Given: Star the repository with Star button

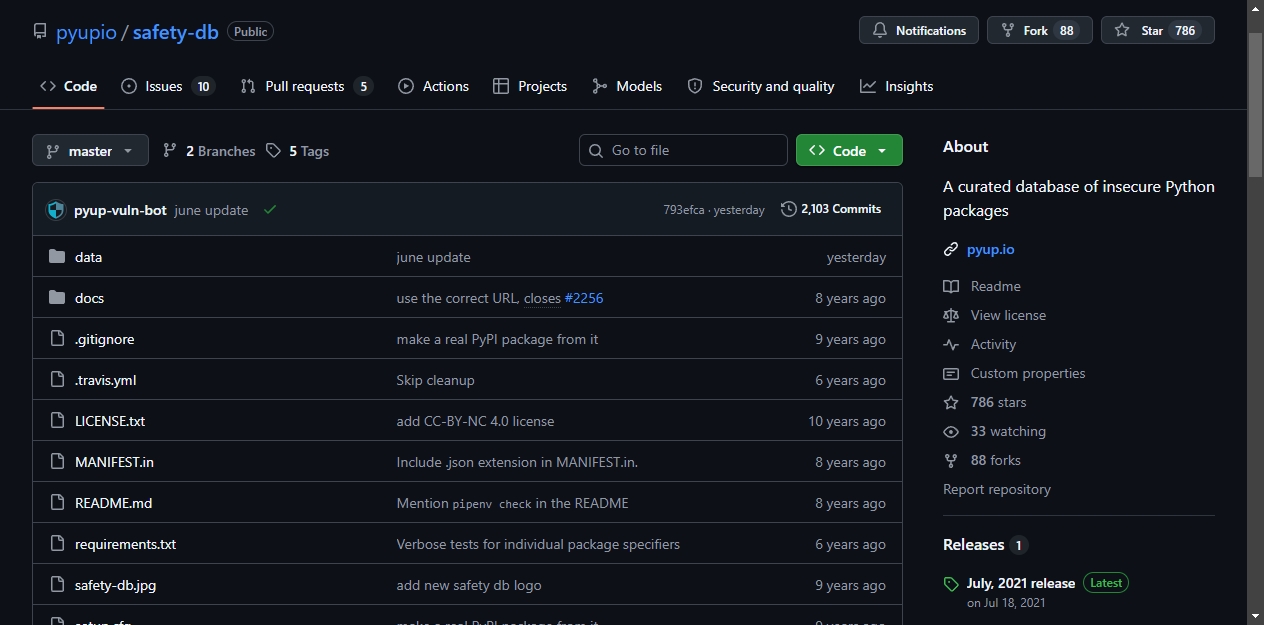Looking at the screenshot, I should 1158,30.
